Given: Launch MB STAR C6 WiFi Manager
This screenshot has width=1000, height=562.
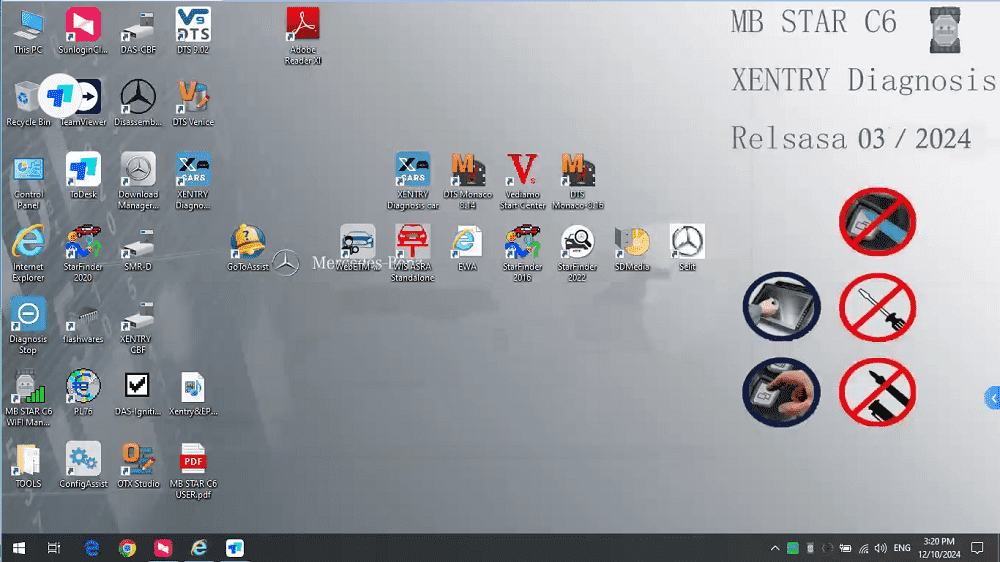Looking at the screenshot, I should coord(28,399).
